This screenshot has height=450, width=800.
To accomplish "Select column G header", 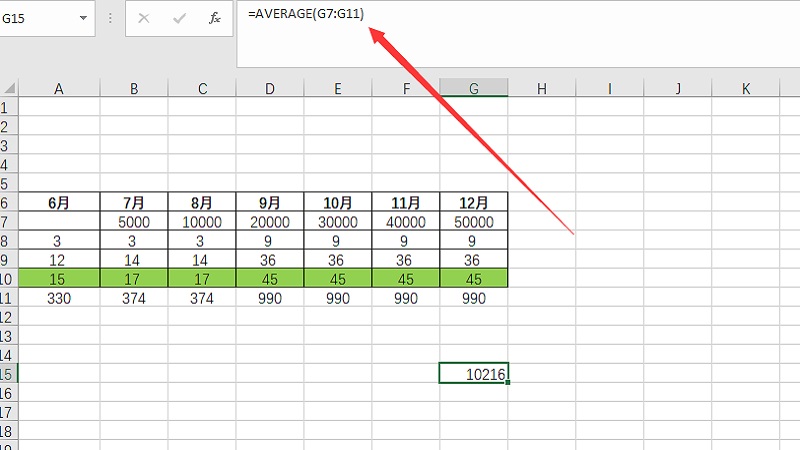I will (x=473, y=89).
